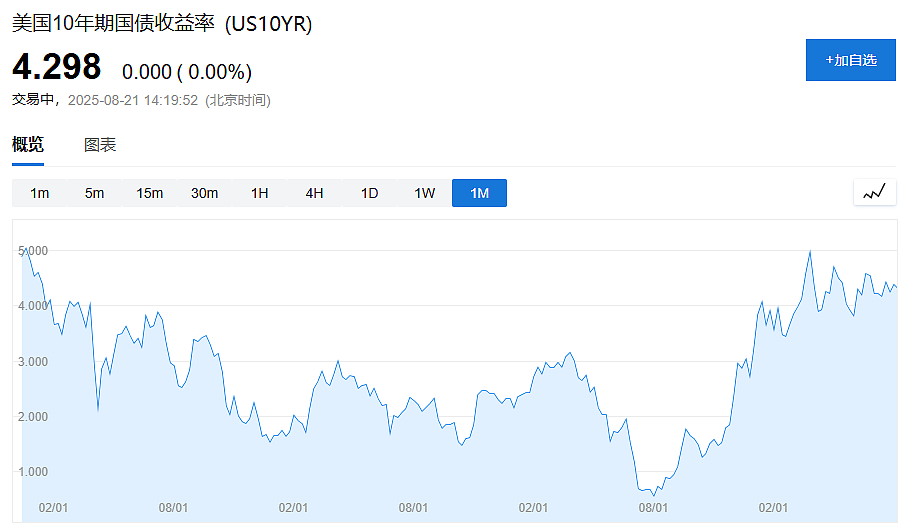Set chart to 4H interval
912x530 pixels.
pos(314,193)
